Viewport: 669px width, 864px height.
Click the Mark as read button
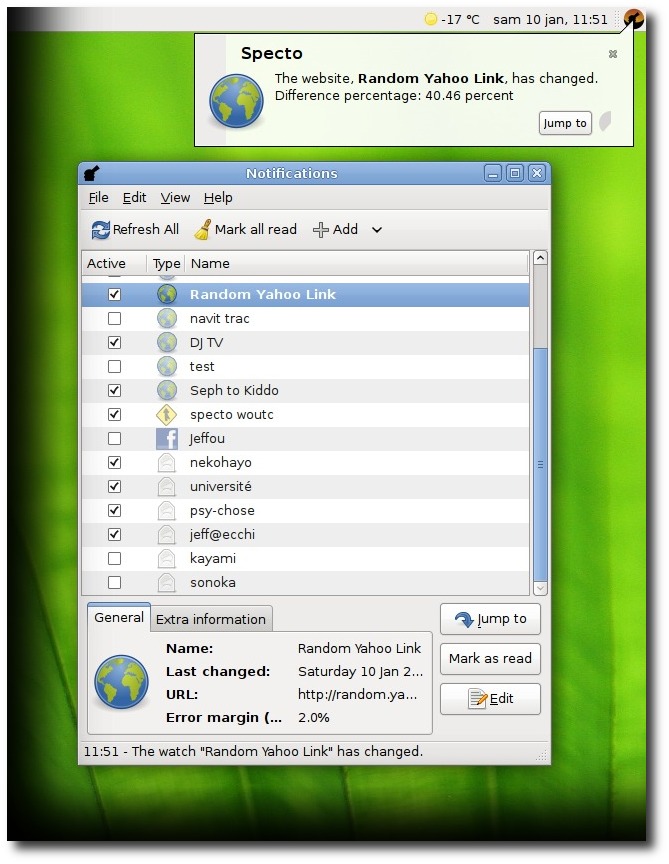click(490, 659)
